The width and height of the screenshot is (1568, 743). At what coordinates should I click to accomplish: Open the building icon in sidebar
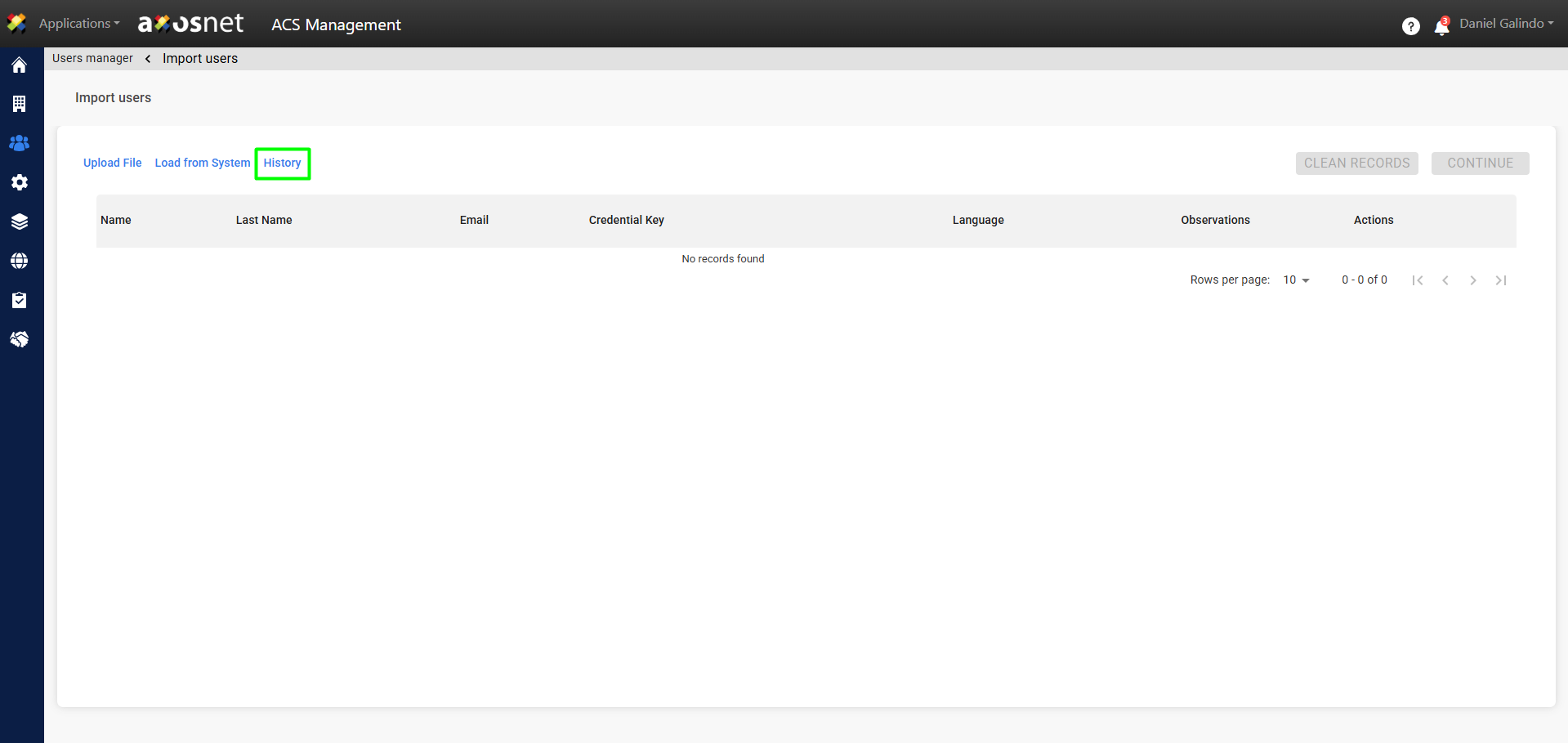click(x=20, y=104)
